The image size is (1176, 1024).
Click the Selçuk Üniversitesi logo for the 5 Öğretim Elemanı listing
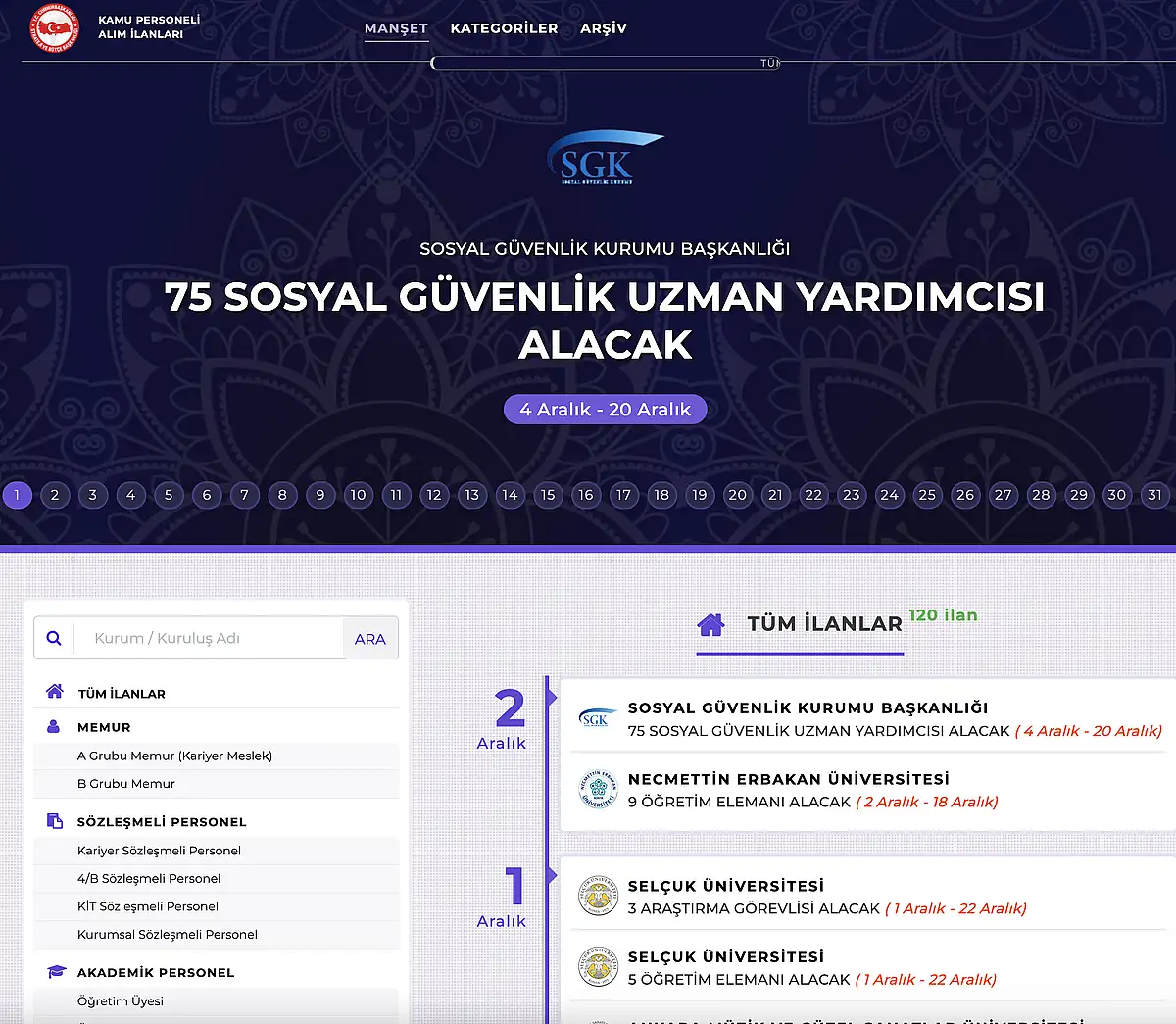coord(598,967)
